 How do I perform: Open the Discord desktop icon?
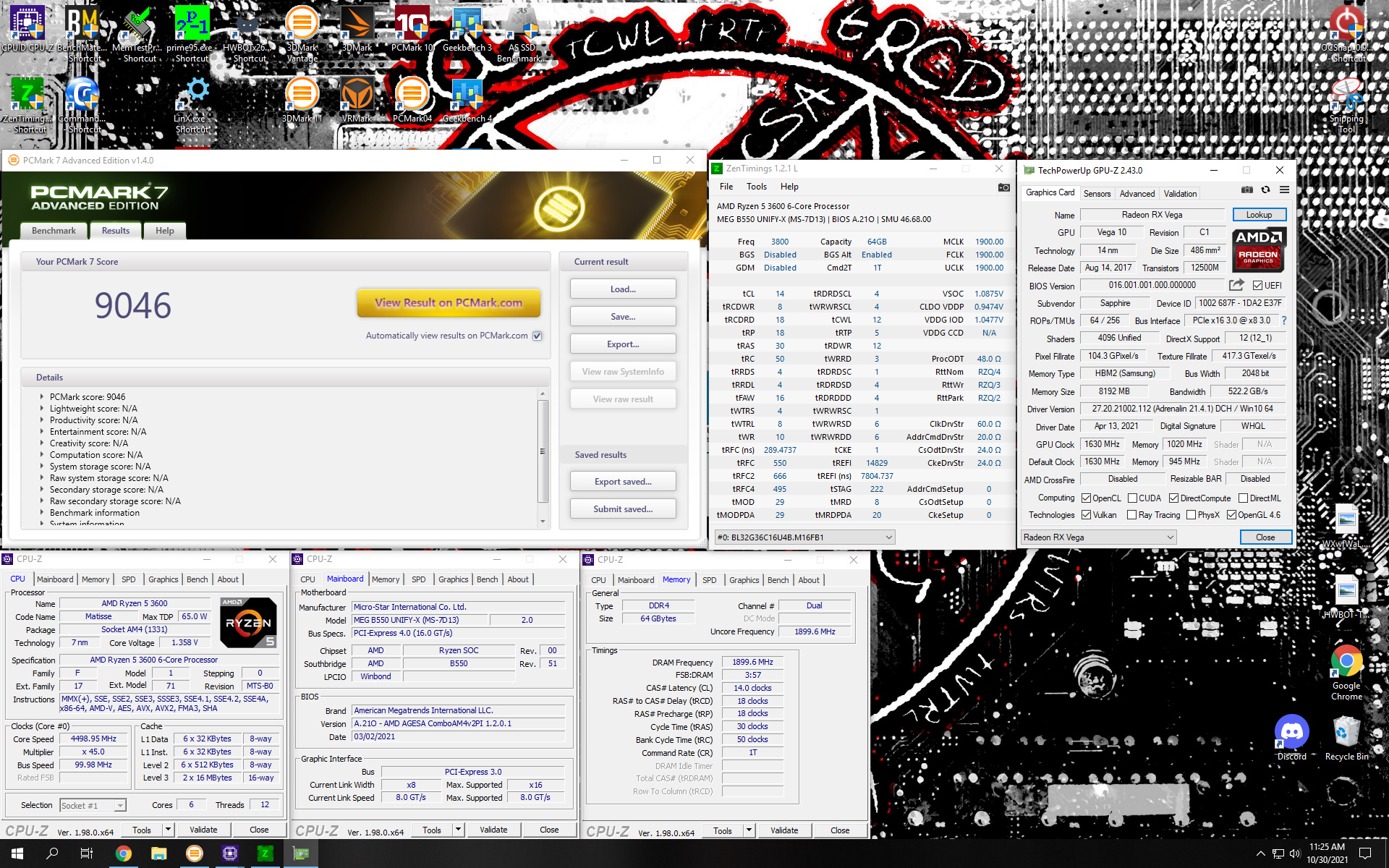coord(1291,738)
